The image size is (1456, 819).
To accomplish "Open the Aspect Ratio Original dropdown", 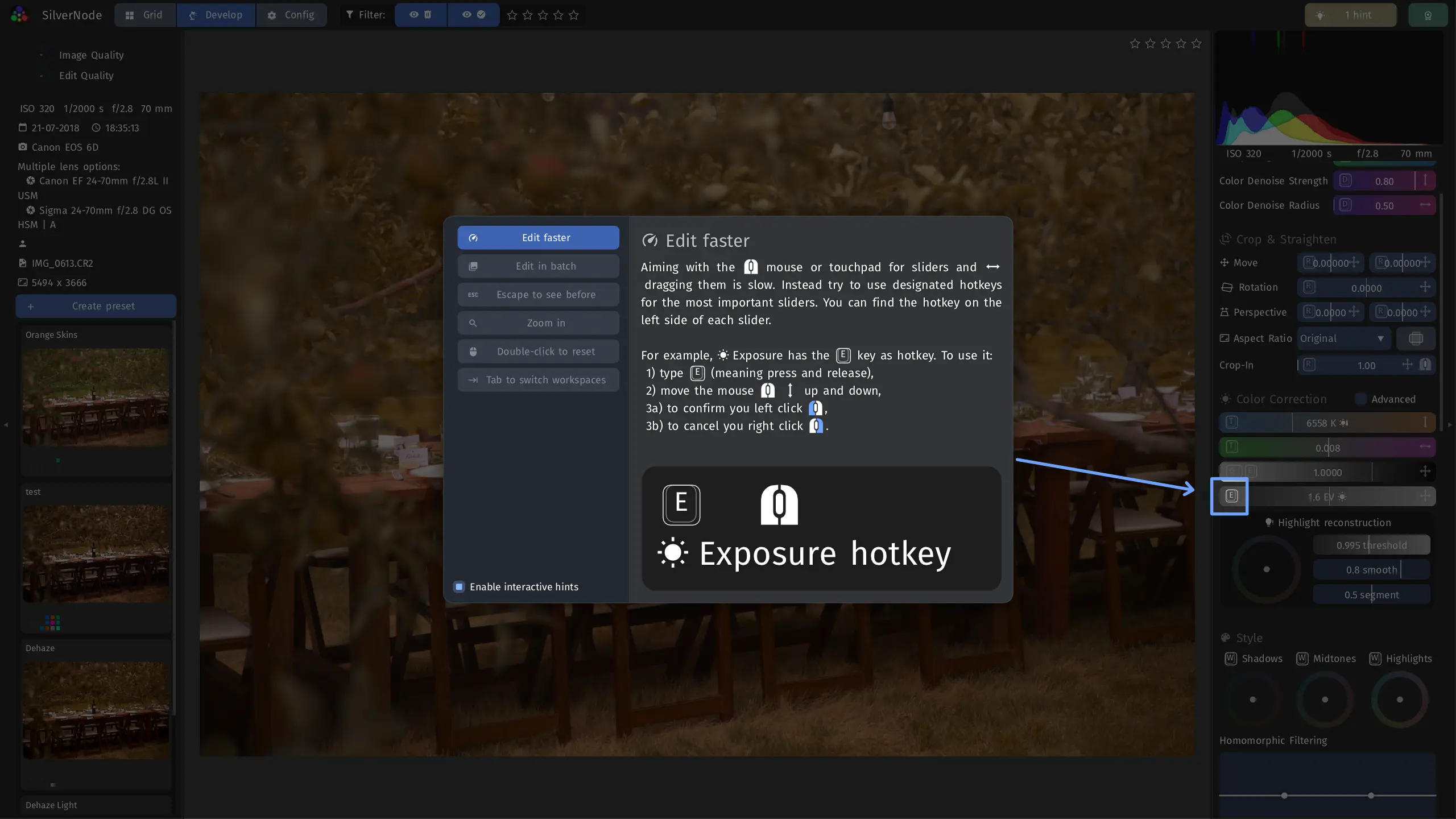I will (x=1343, y=338).
